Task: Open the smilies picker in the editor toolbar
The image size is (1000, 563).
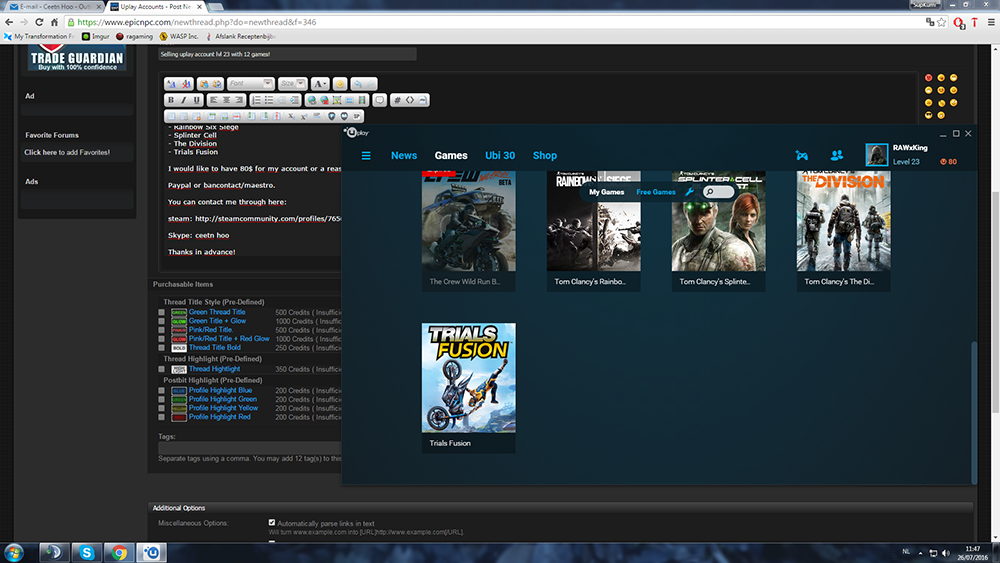Action: point(340,84)
